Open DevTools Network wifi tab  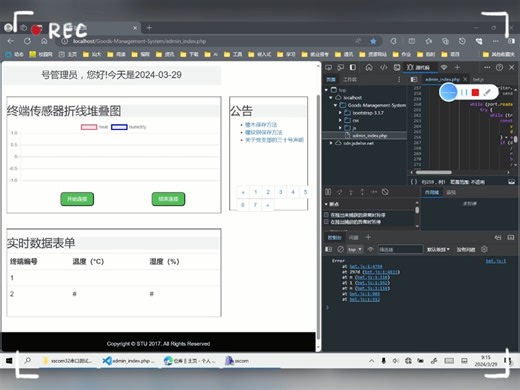444,67
